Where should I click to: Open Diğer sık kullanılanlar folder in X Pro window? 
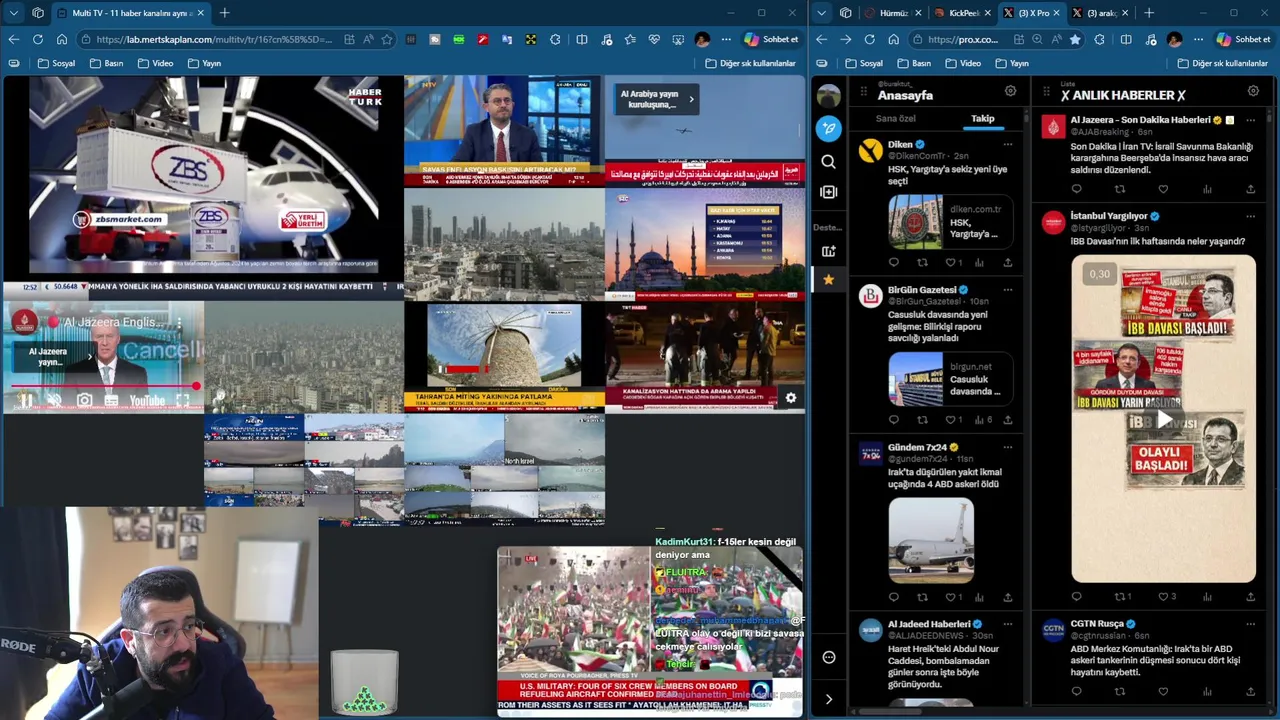1222,63
